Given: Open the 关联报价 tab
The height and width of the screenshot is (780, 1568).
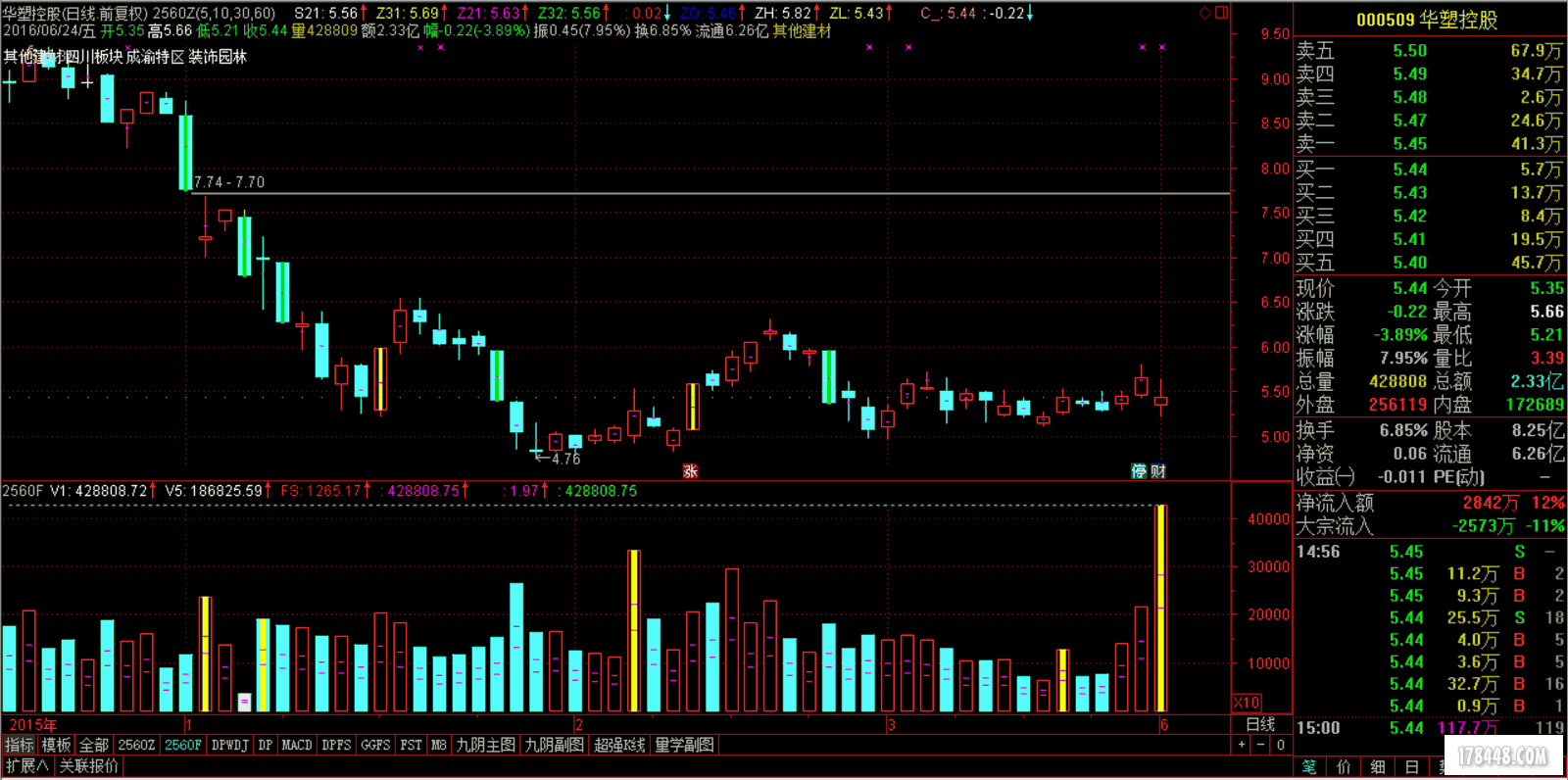Looking at the screenshot, I should click(89, 765).
